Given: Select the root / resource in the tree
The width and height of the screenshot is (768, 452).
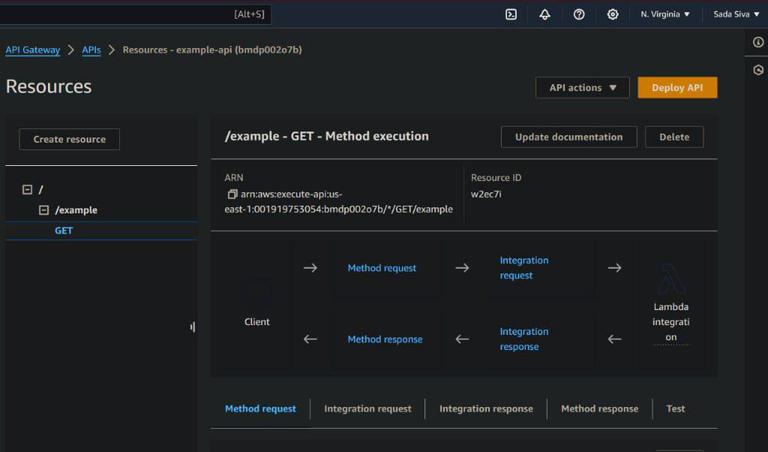Looking at the screenshot, I should tap(41, 190).
